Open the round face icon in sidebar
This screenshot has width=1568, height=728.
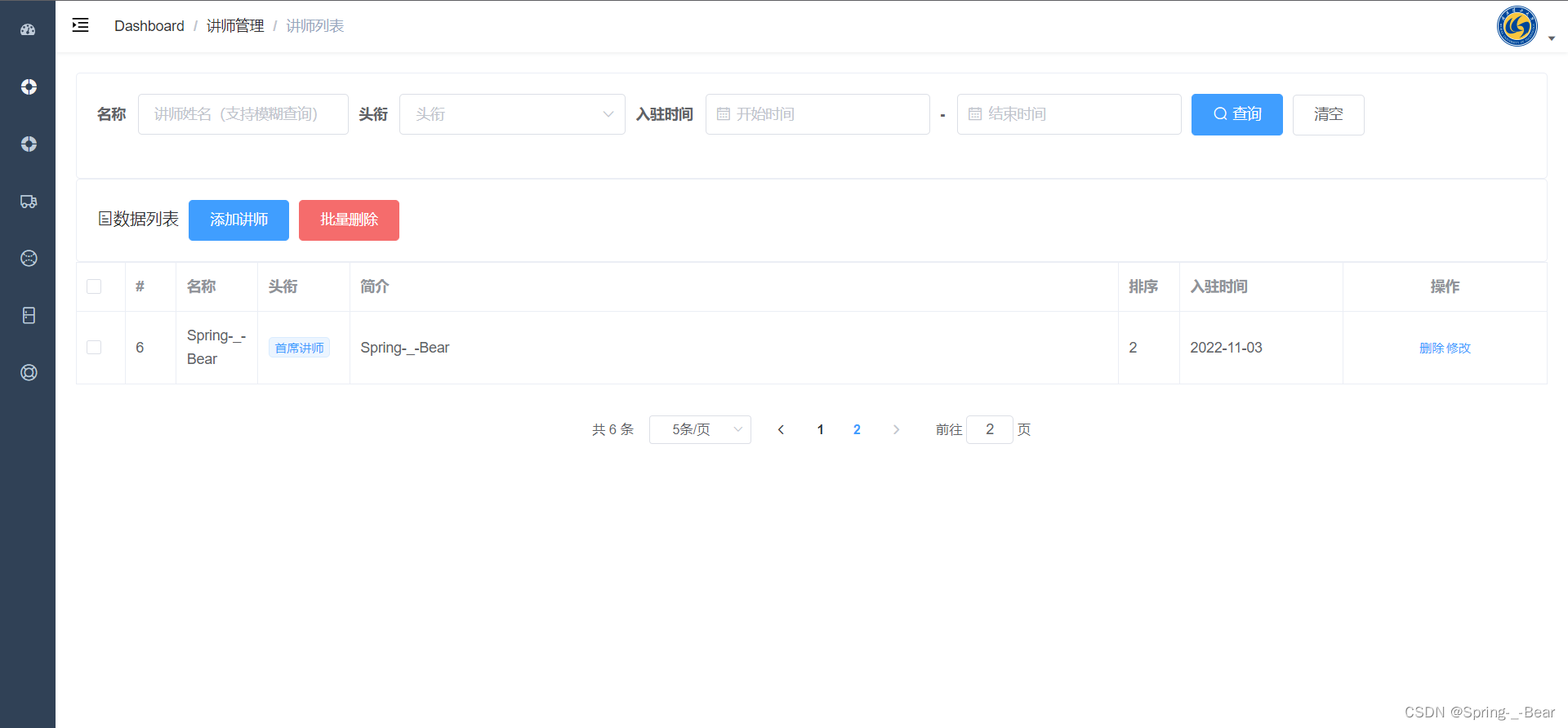point(29,258)
